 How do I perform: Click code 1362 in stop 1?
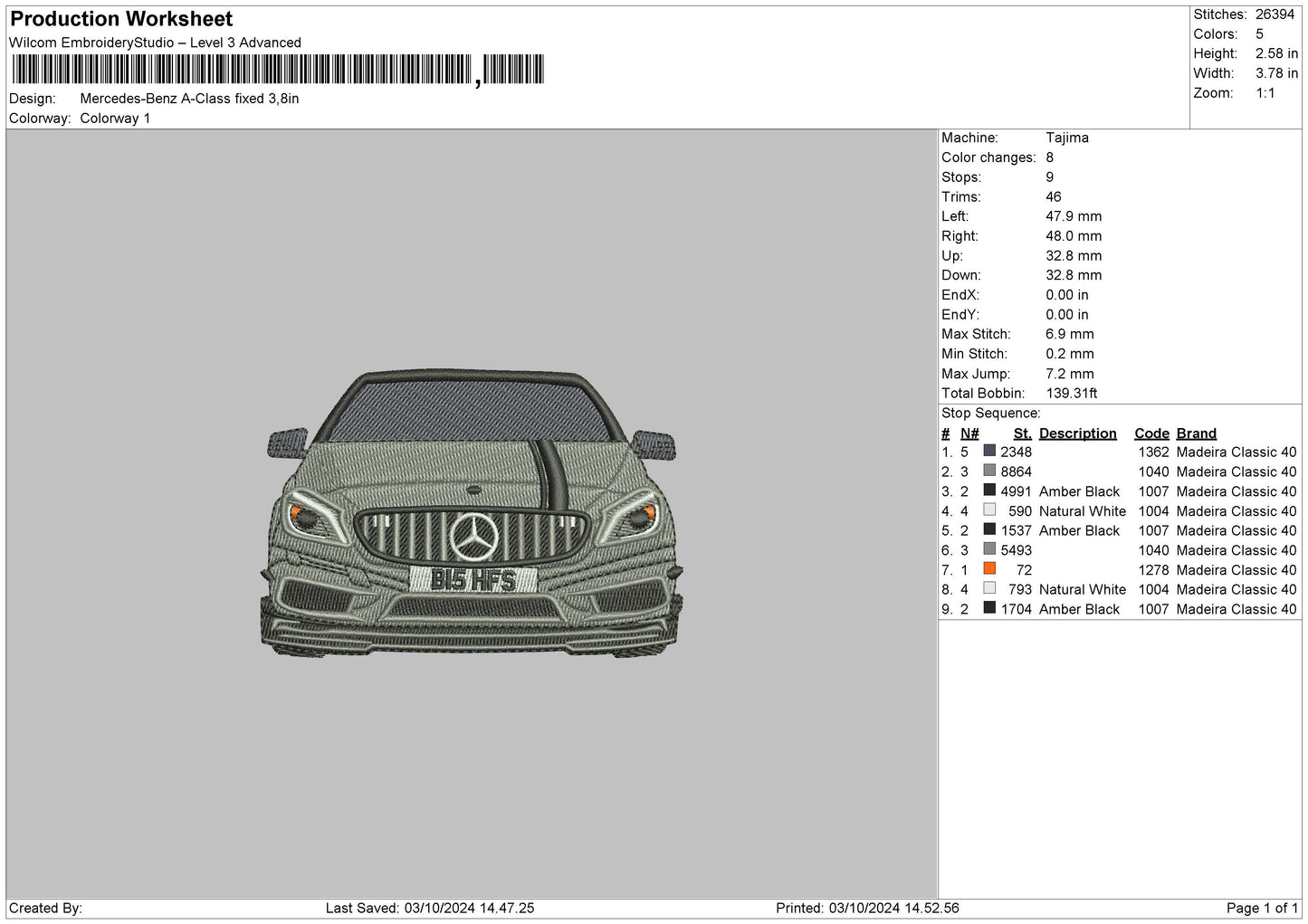(x=1154, y=452)
